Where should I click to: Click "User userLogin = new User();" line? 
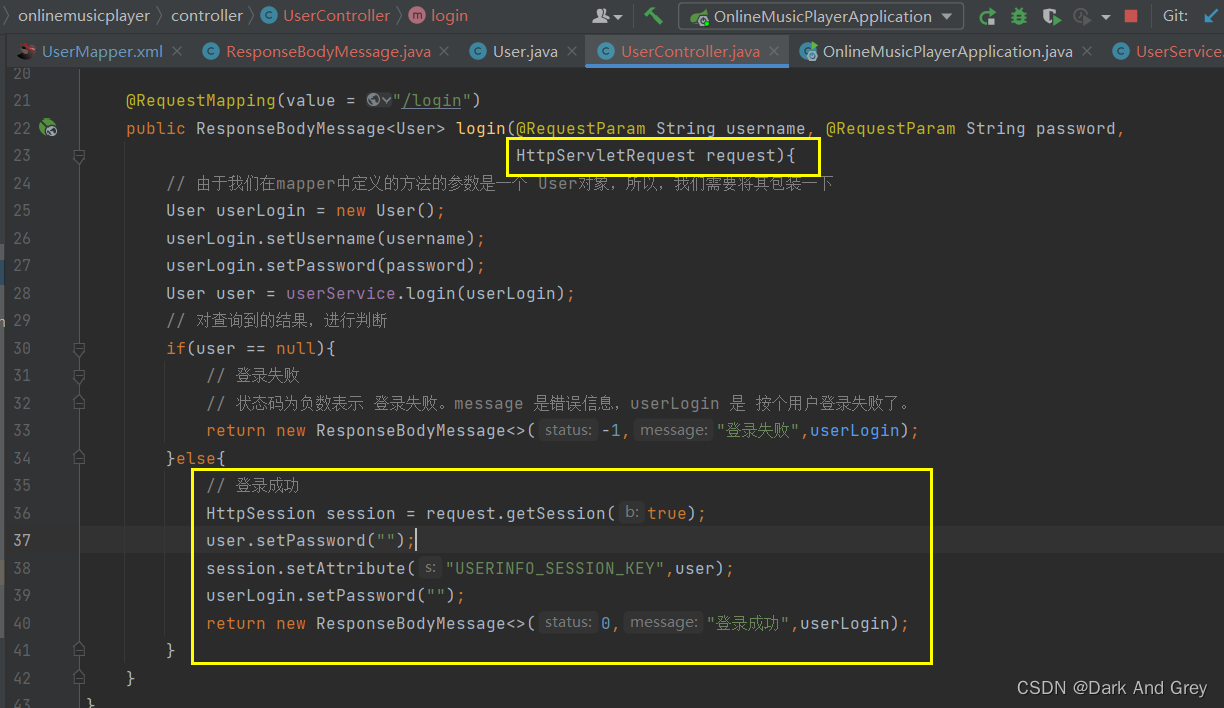coord(305,211)
